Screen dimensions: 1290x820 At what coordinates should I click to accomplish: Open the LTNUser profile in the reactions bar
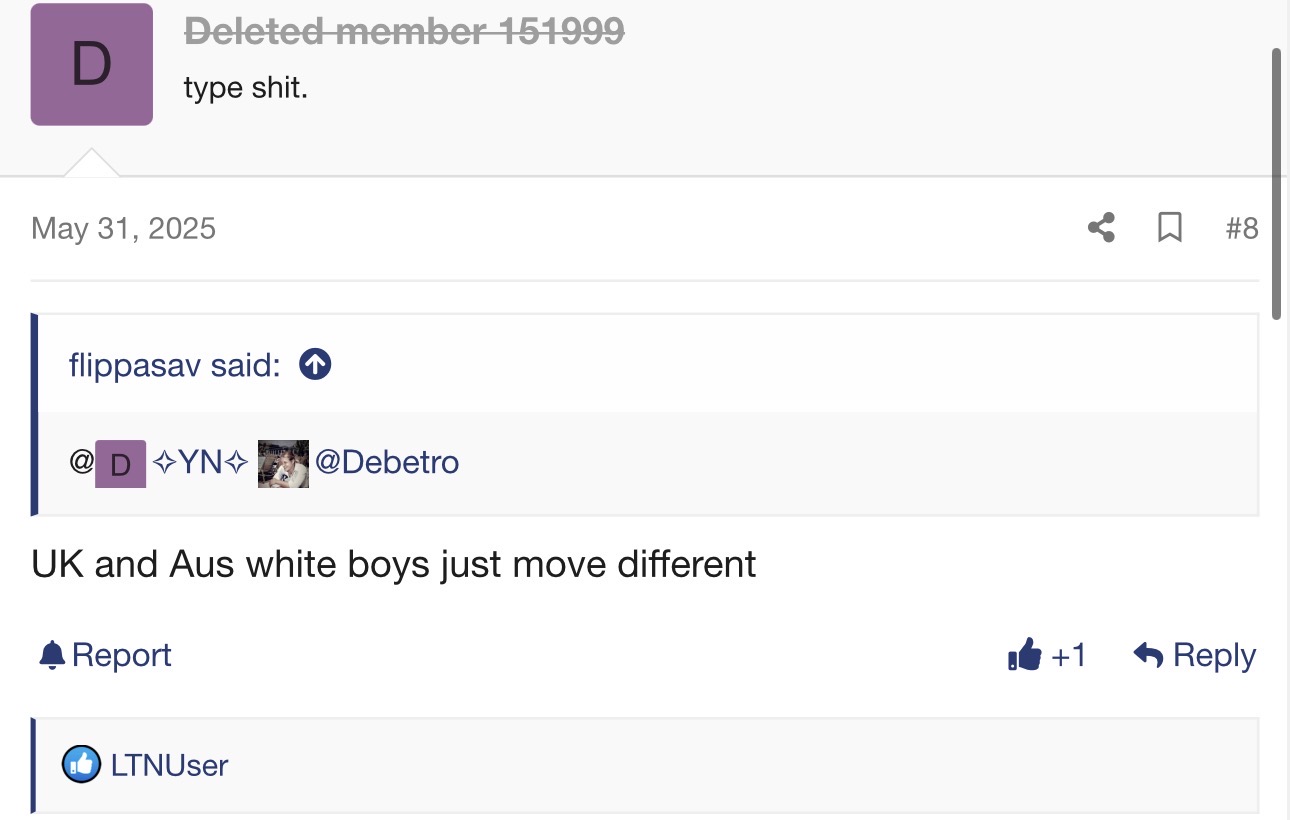pyautogui.click(x=170, y=766)
